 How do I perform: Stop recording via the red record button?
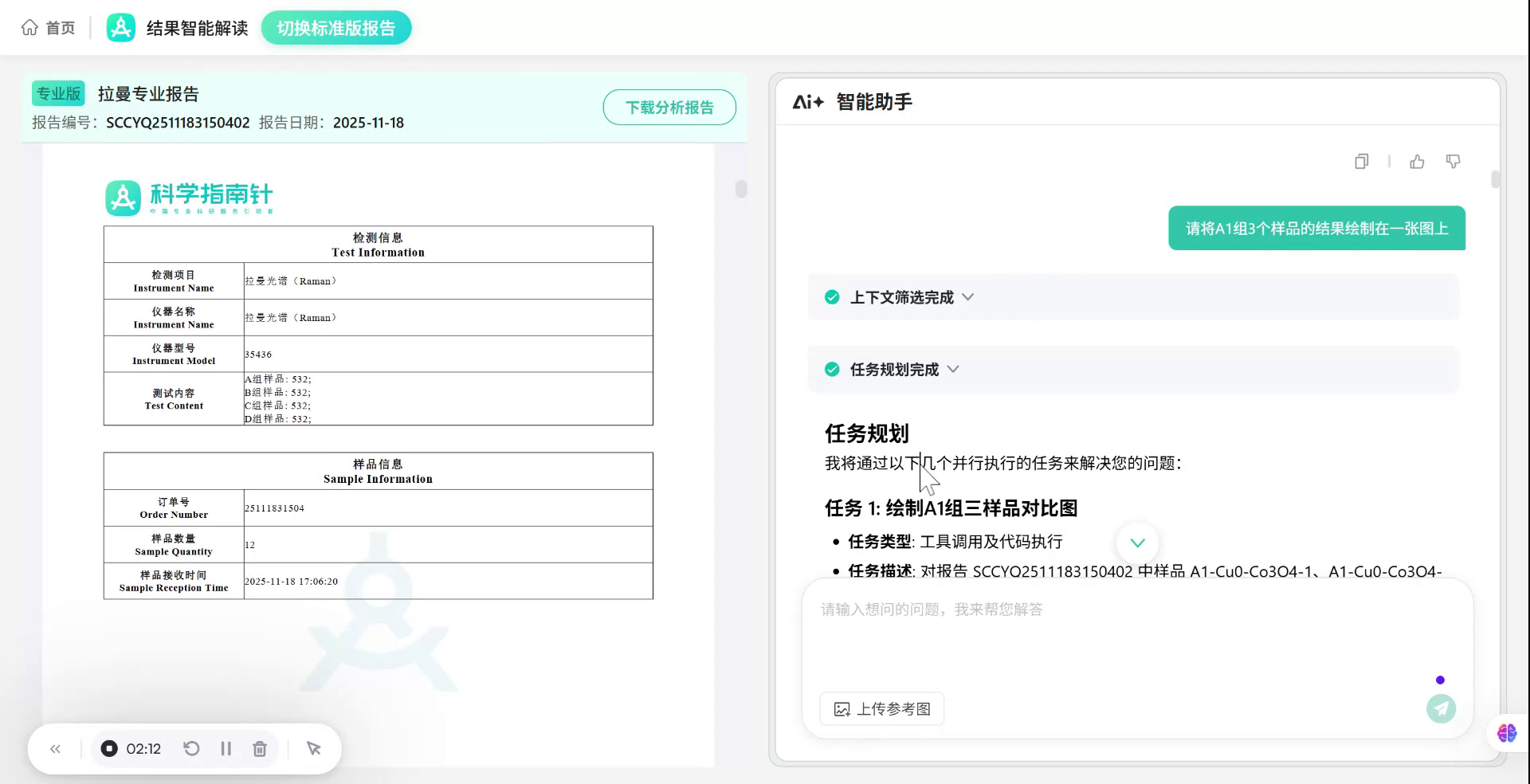pos(109,748)
